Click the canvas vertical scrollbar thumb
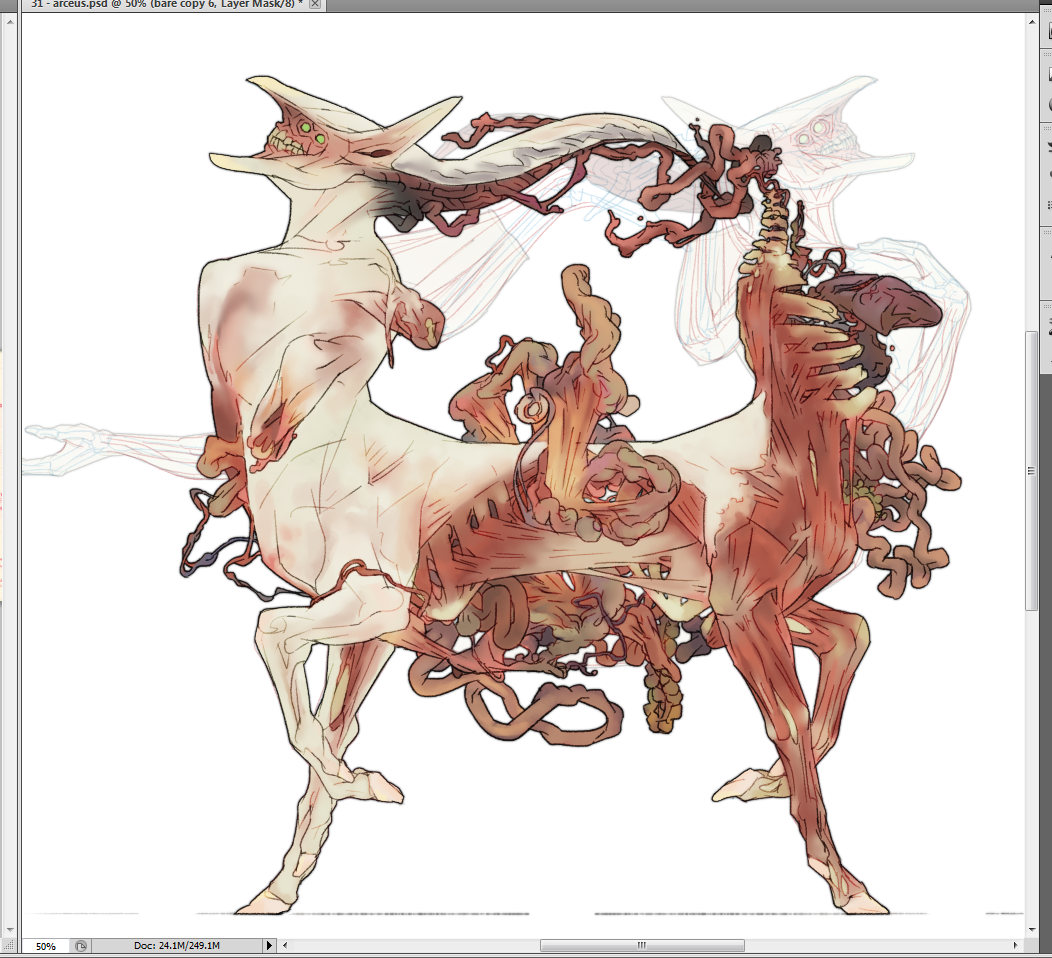 [x=1032, y=471]
